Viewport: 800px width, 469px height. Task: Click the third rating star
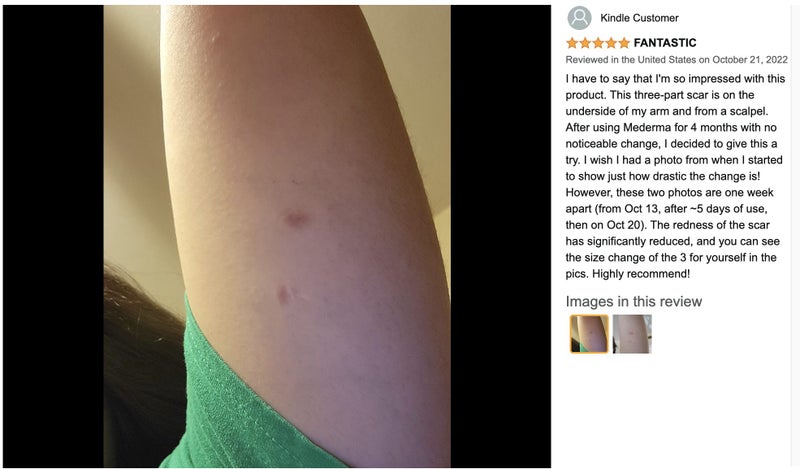pos(598,43)
